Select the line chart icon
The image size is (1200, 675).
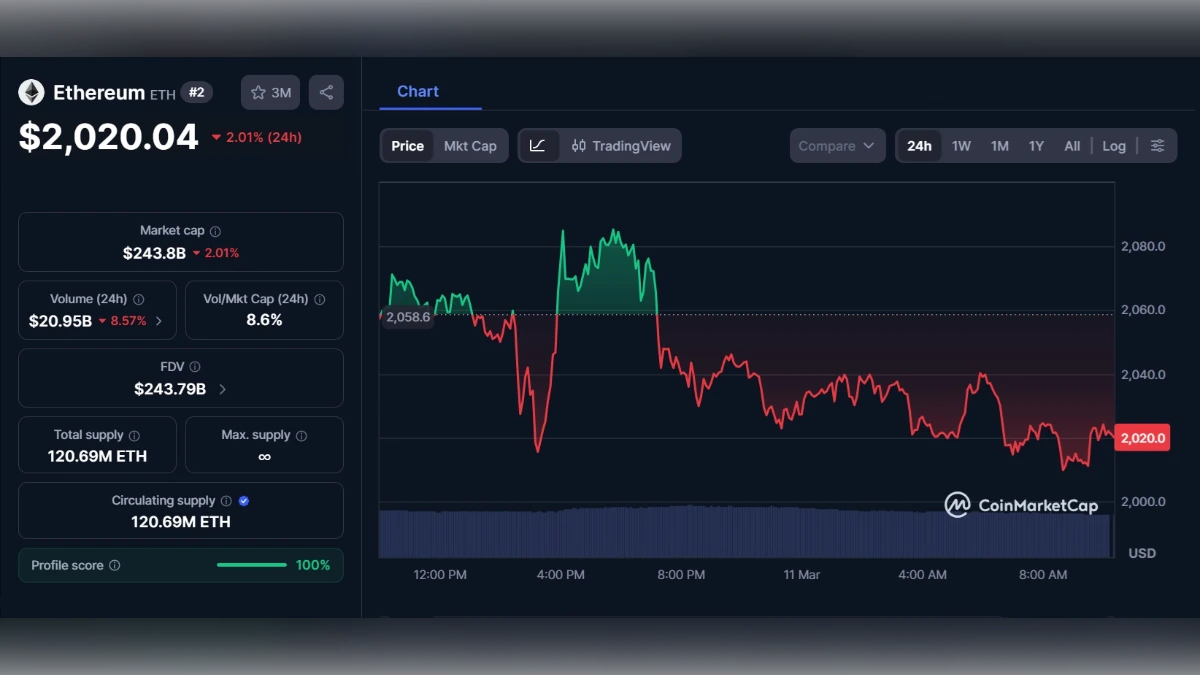pyautogui.click(x=539, y=145)
